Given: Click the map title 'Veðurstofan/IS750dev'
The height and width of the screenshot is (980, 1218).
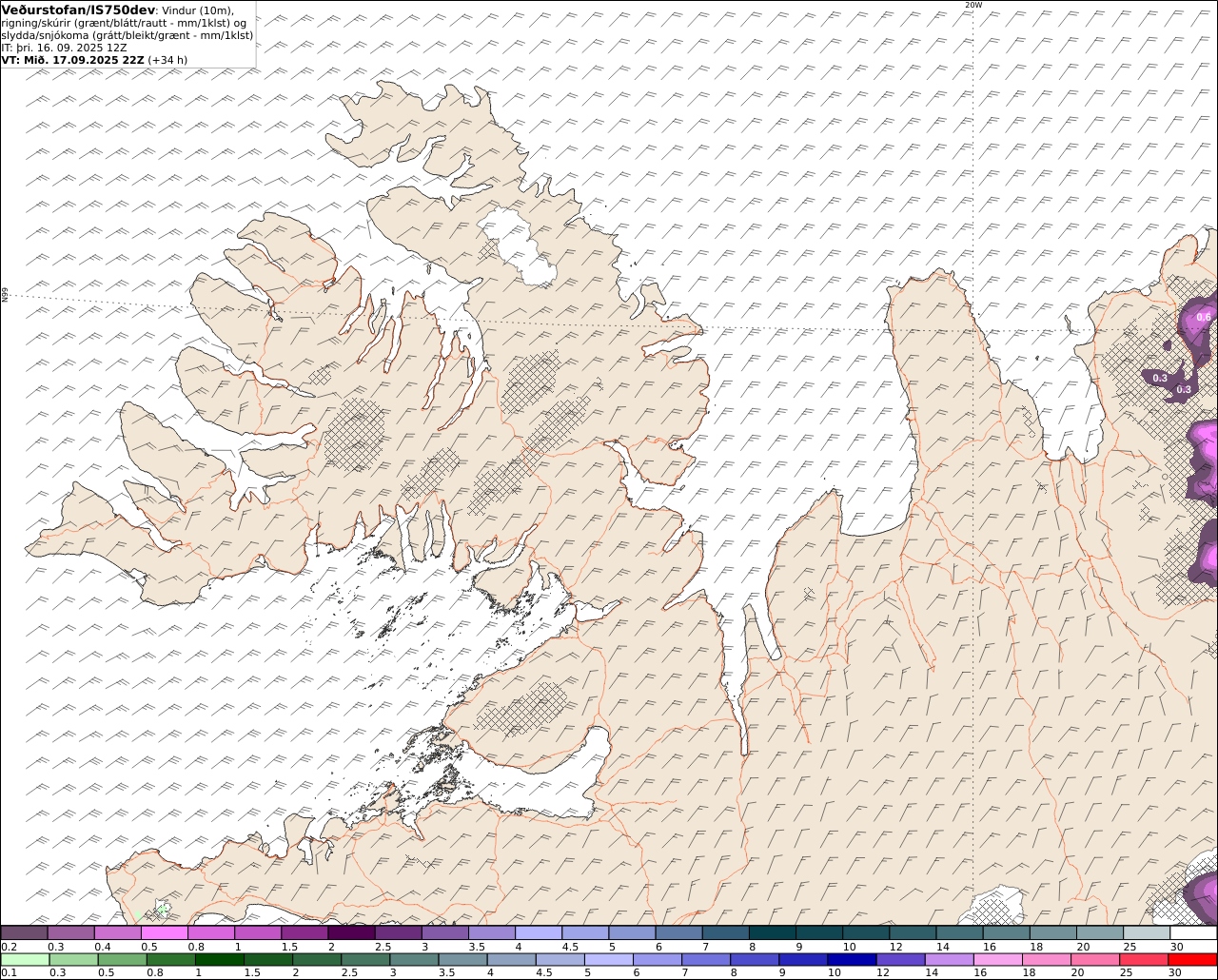Looking at the screenshot, I should coord(79,10).
